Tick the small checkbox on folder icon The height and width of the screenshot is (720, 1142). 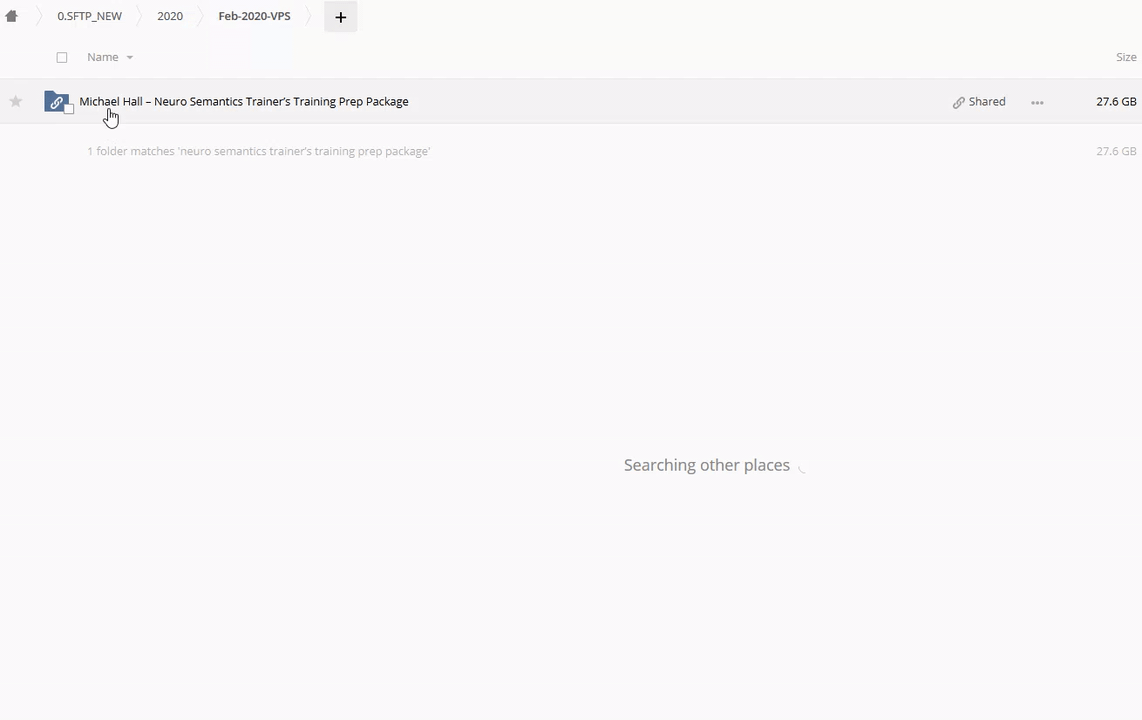coord(69,109)
